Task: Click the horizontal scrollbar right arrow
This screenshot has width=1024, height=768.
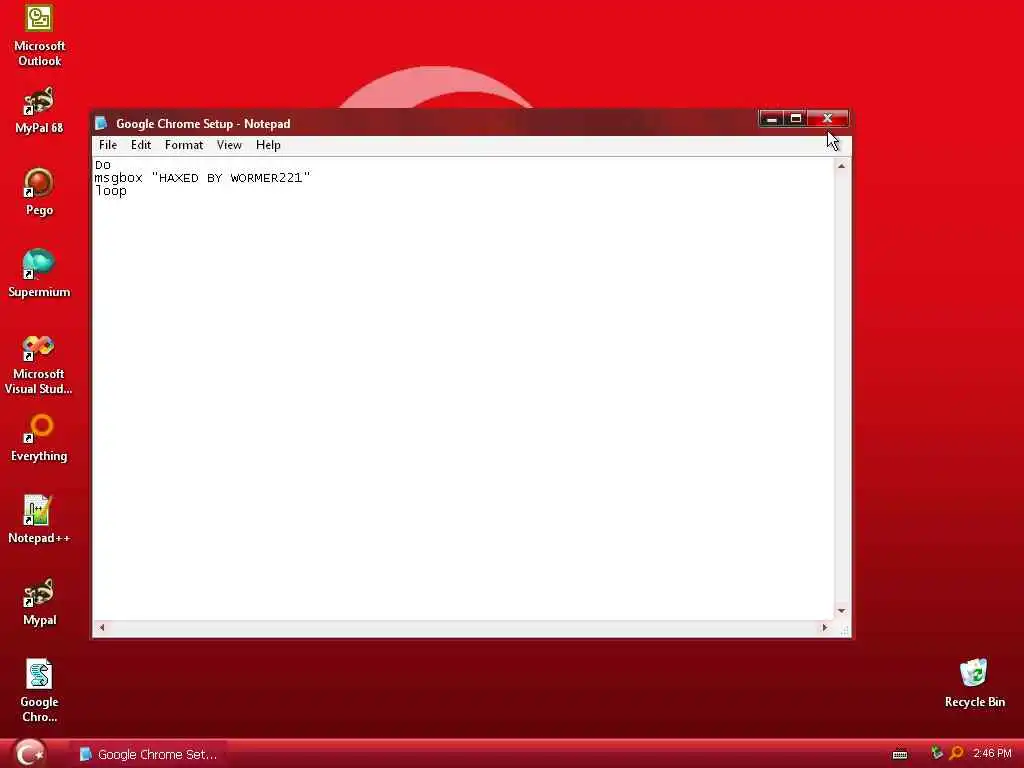Action: point(824,628)
